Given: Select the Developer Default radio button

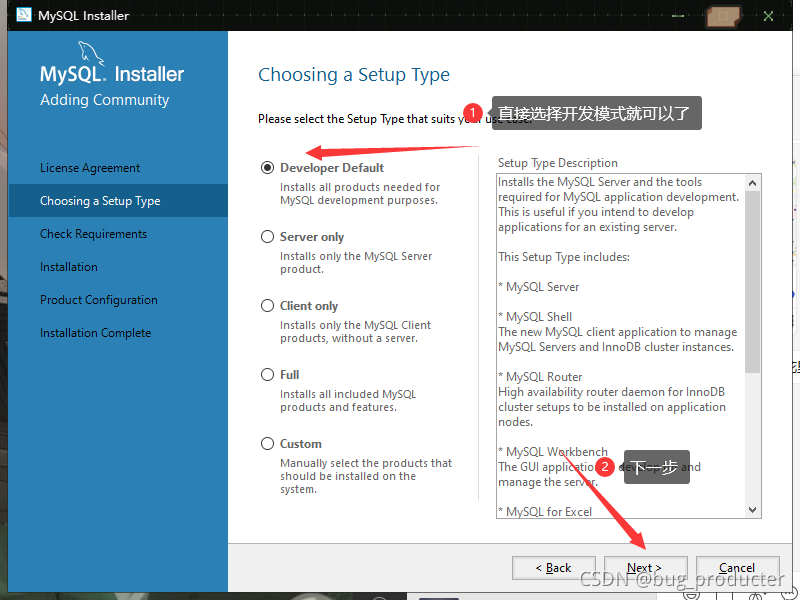Looking at the screenshot, I should (267, 167).
